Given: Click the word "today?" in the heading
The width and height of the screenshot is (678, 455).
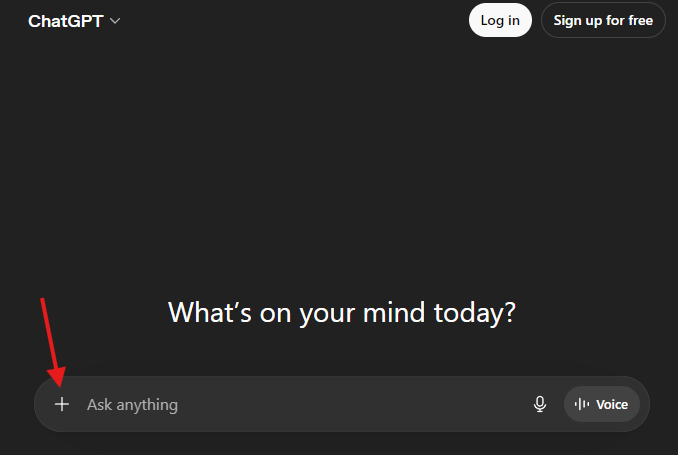Looking at the screenshot, I should click(475, 312).
